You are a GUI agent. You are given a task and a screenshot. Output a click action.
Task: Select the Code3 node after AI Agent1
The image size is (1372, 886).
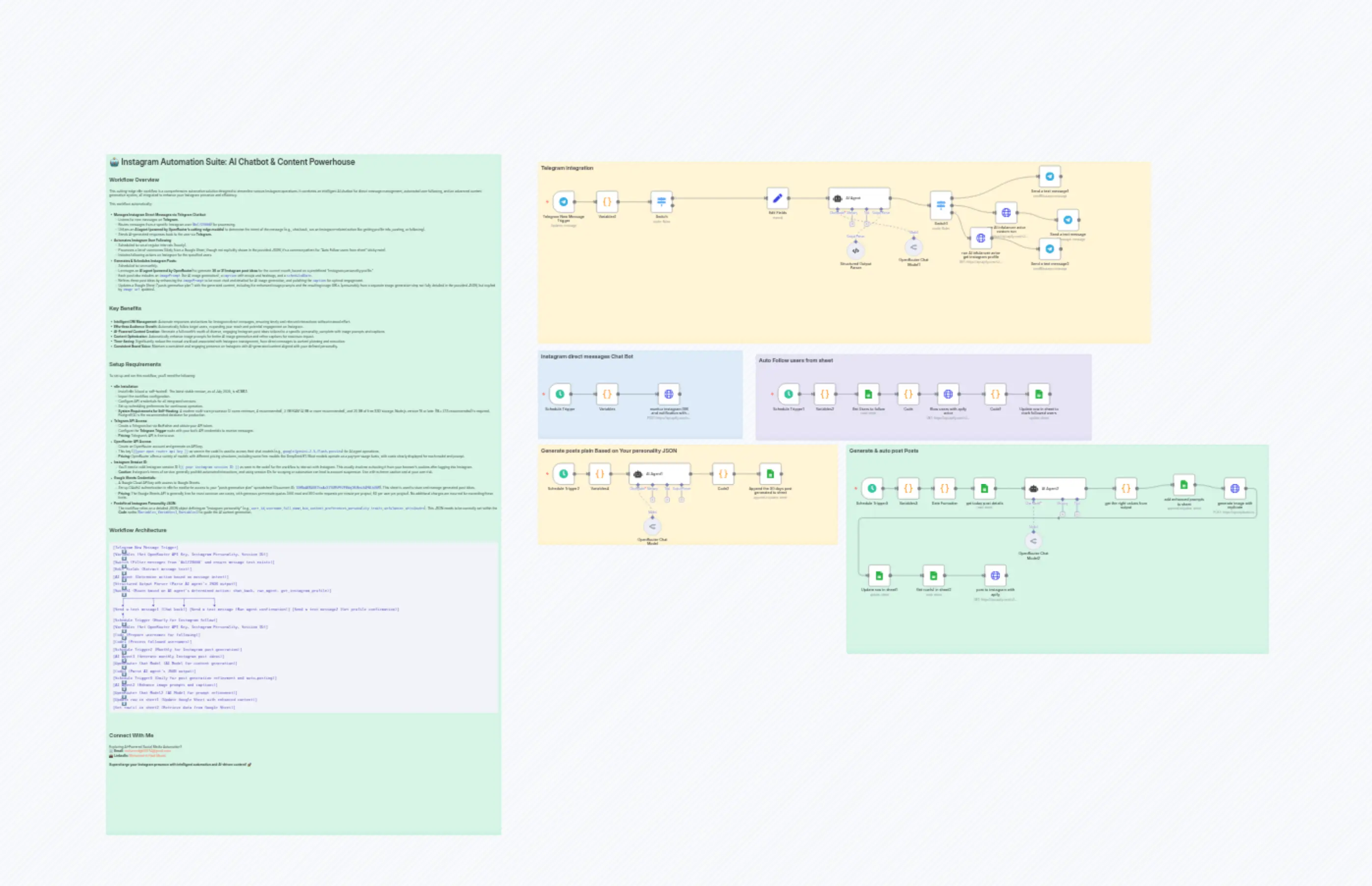(723, 475)
